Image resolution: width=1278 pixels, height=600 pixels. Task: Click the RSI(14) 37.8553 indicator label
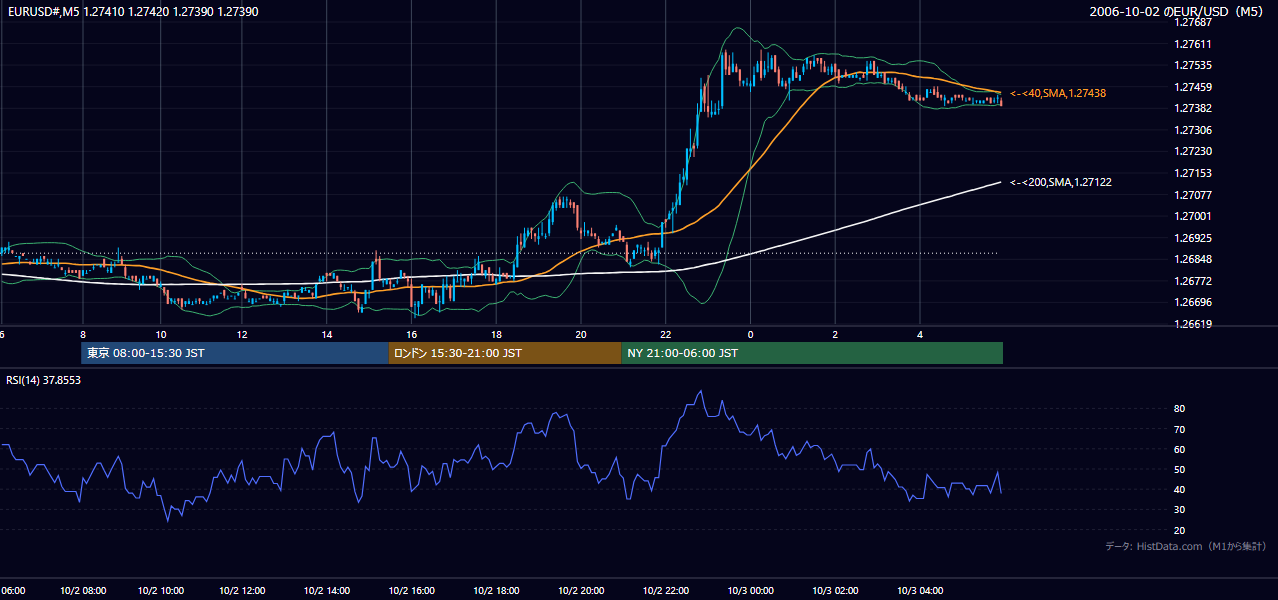click(43, 380)
